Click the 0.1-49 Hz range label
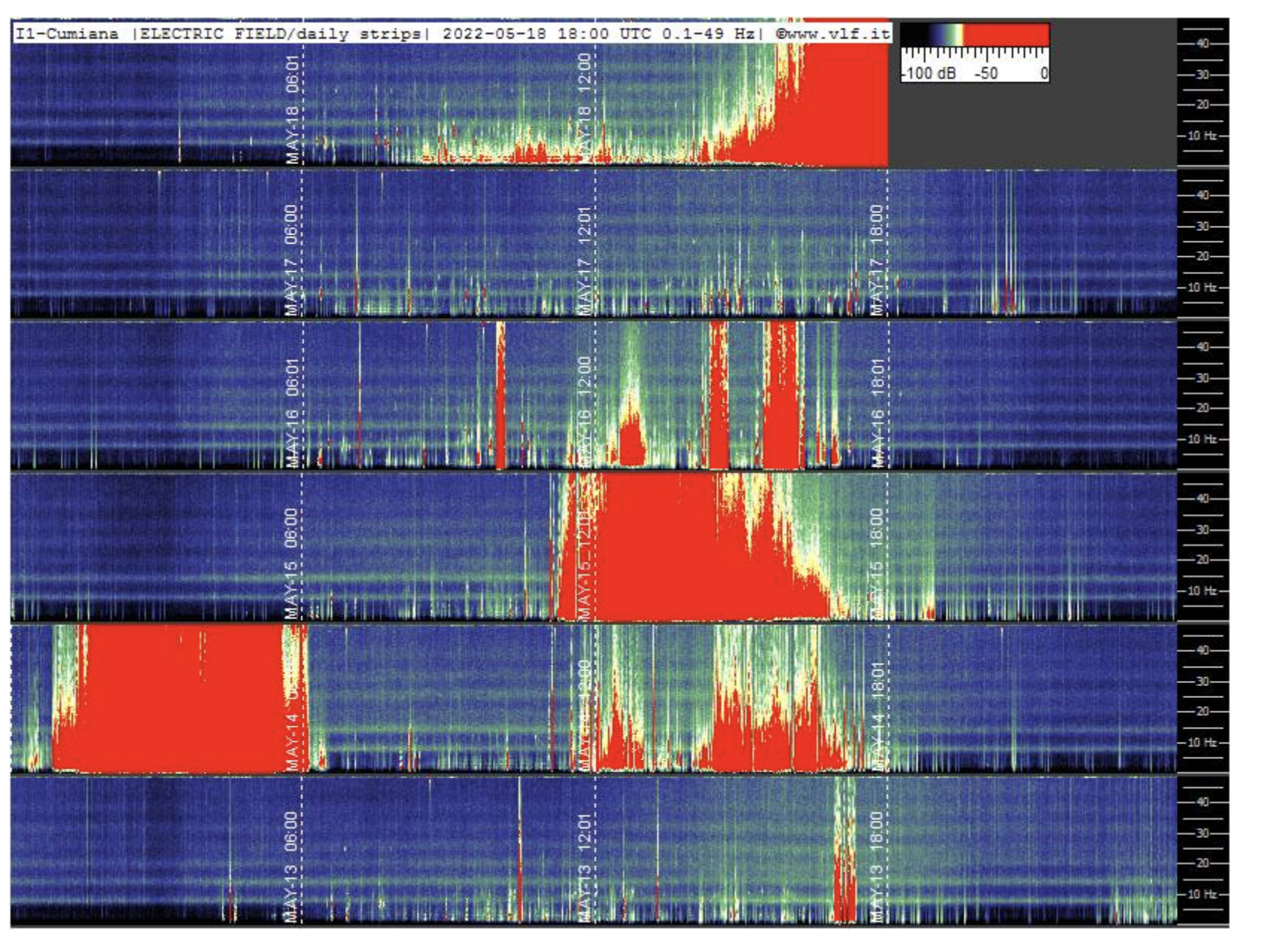 pyautogui.click(x=708, y=34)
